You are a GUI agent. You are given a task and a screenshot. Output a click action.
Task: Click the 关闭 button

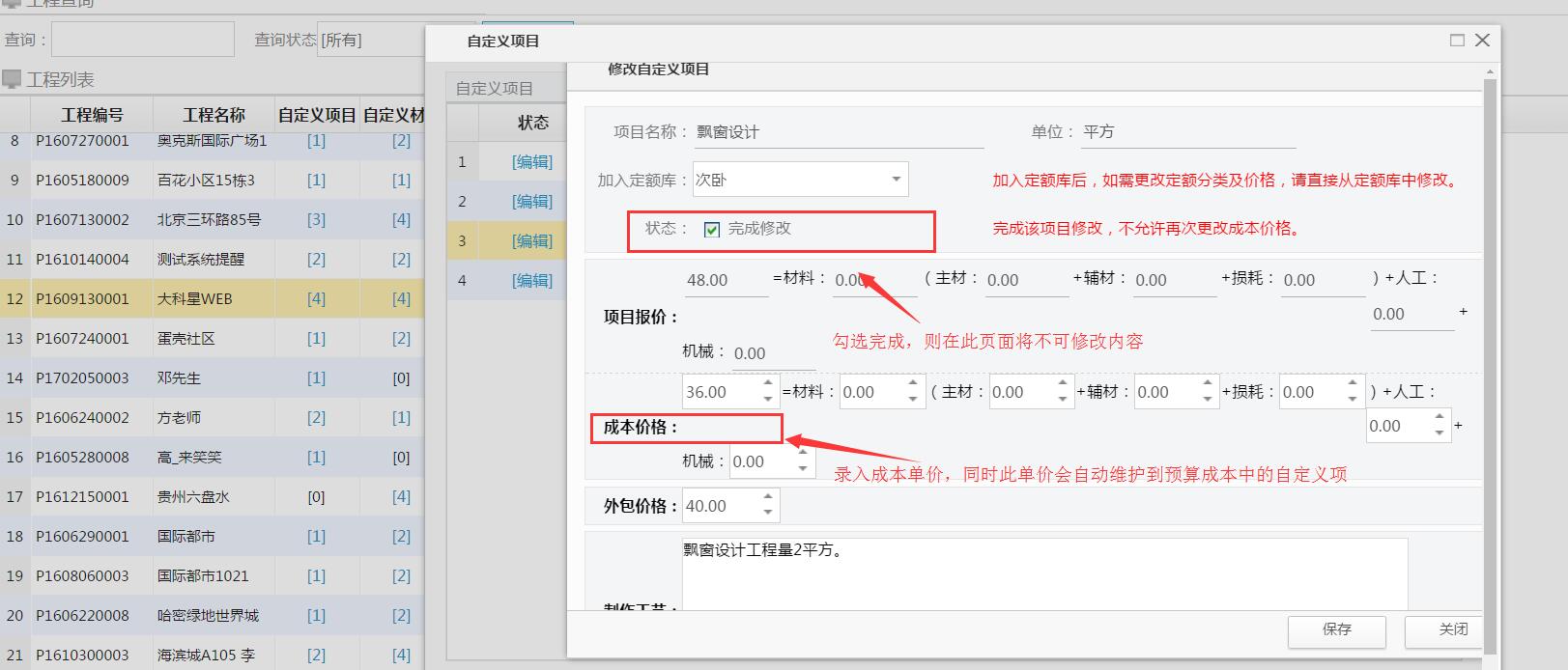(x=1452, y=629)
